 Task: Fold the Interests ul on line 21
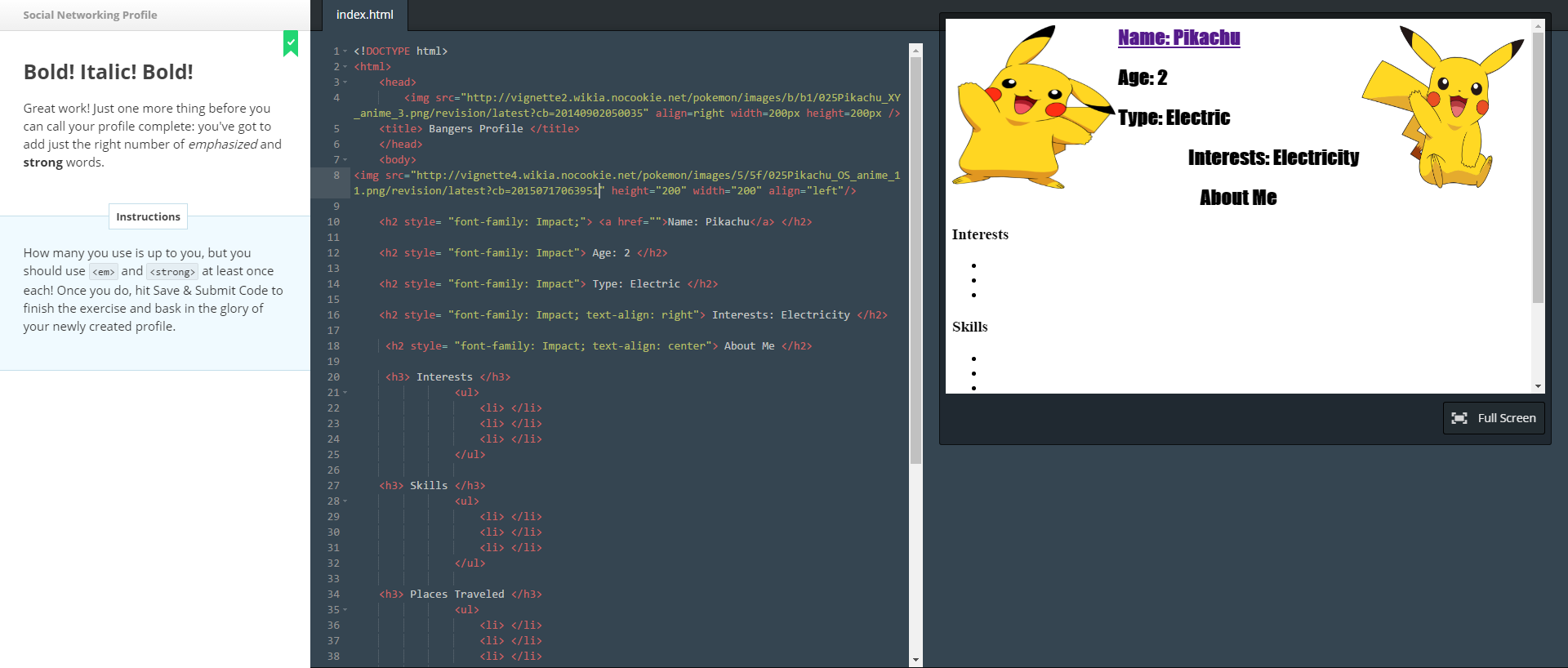coord(345,393)
